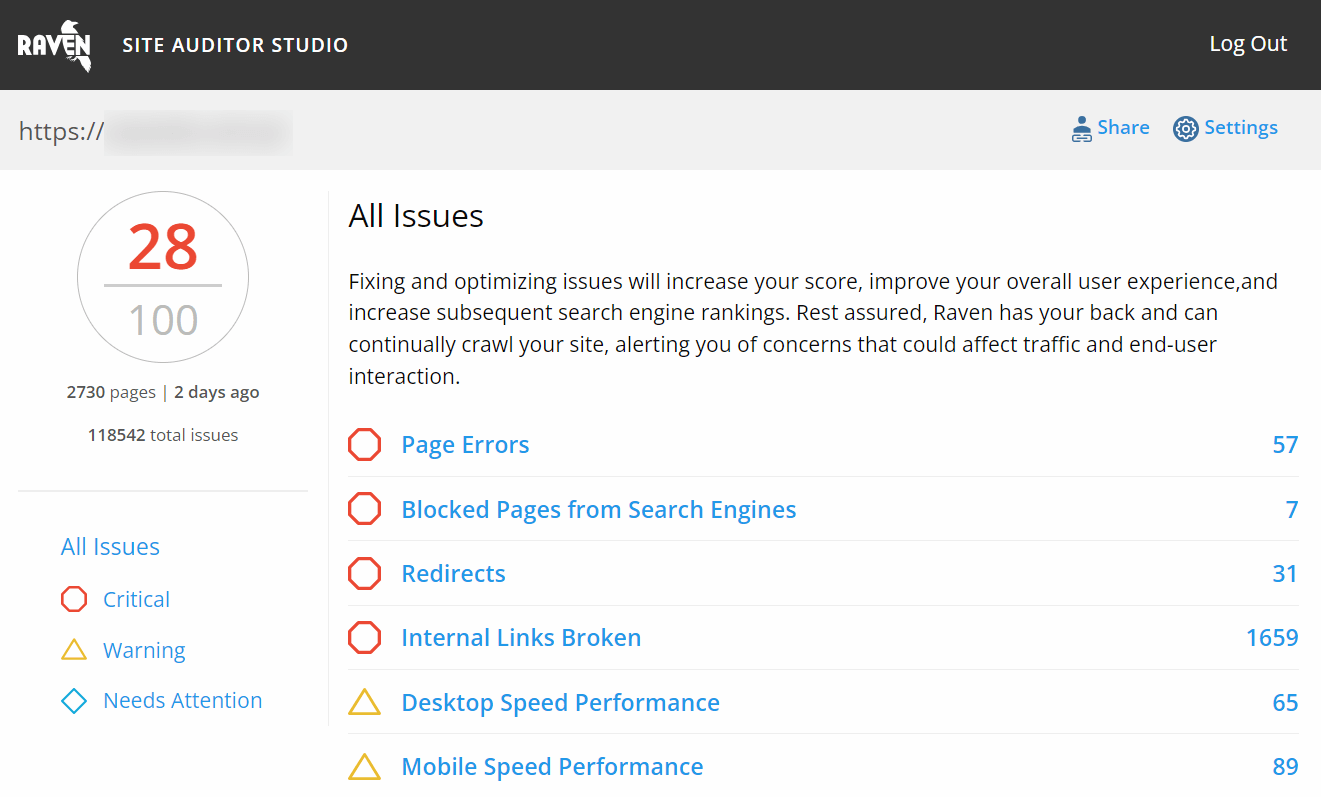Open the Page Errors issue link

coord(465,445)
